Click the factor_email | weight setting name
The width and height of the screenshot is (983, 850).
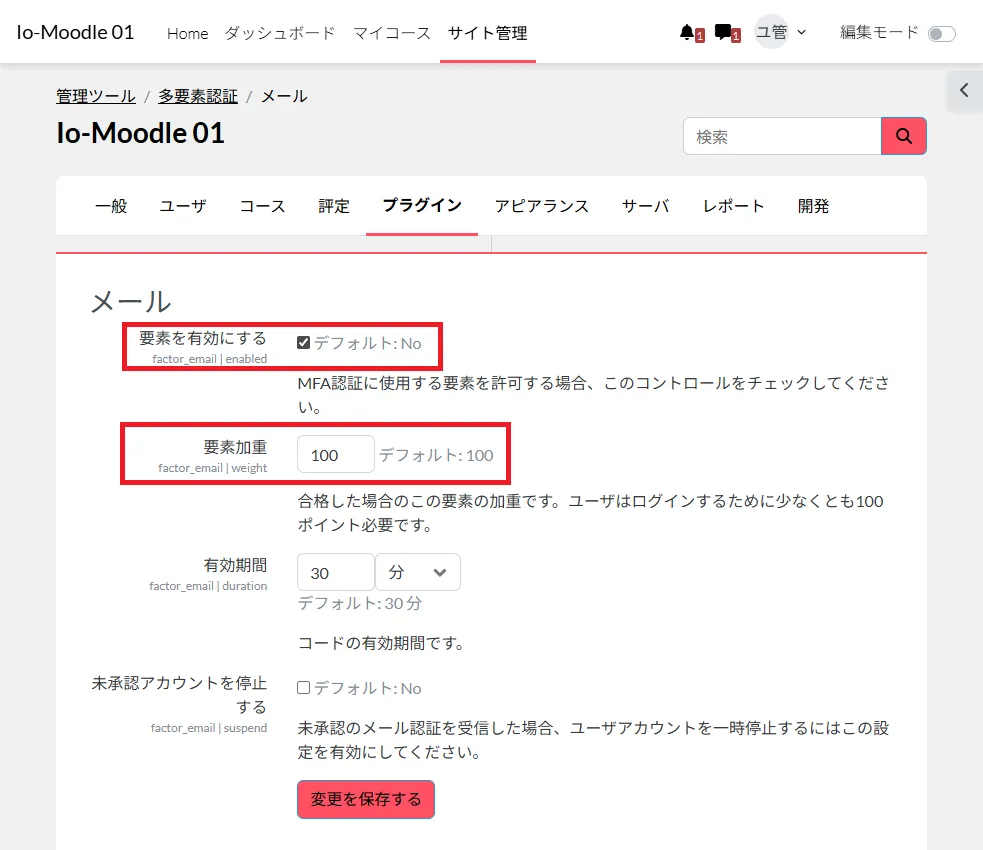[x=213, y=468]
